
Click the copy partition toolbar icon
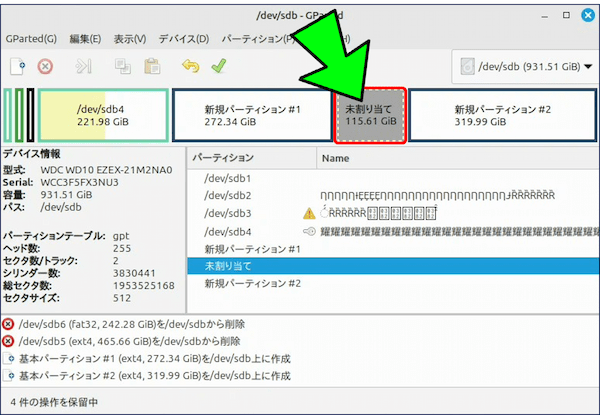pyautogui.click(x=123, y=67)
